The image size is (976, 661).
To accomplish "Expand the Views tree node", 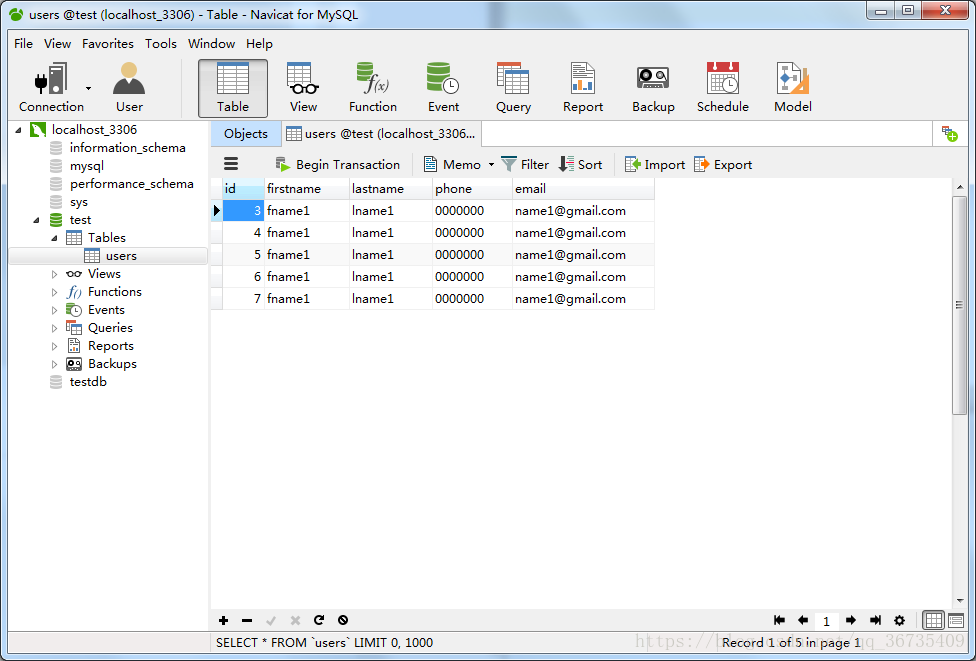I will (54, 274).
